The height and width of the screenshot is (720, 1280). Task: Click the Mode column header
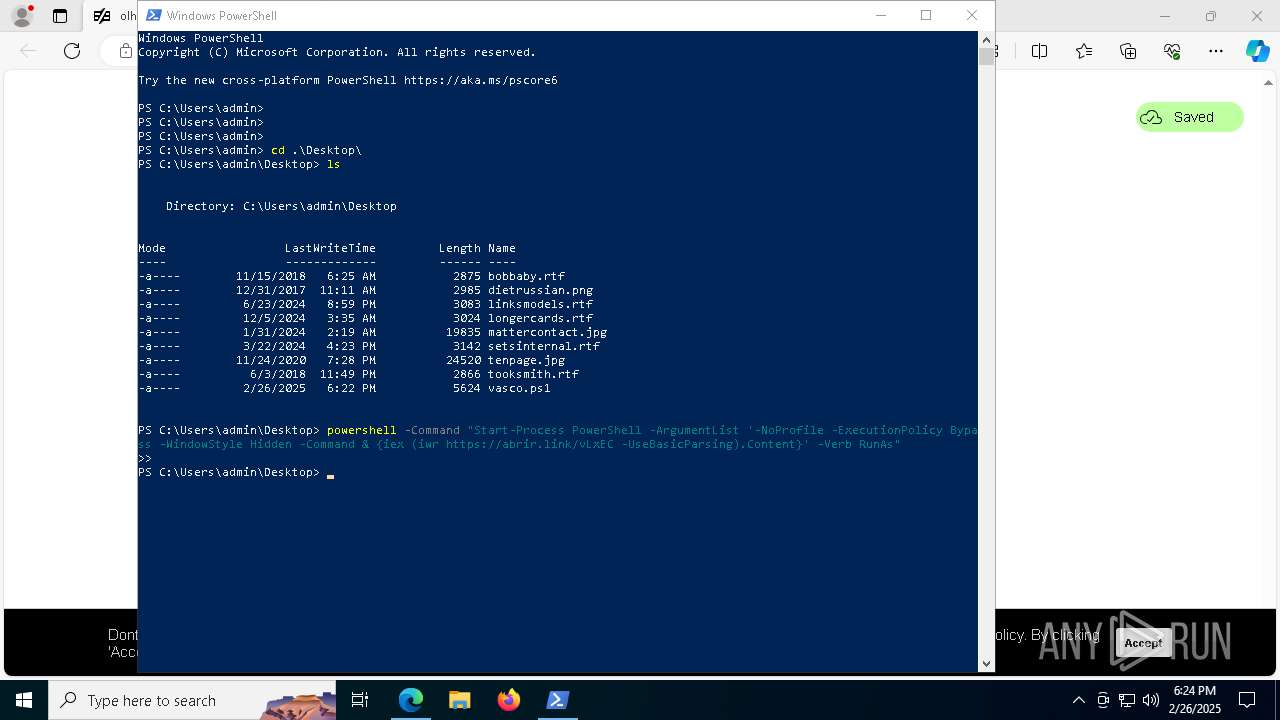coord(152,248)
